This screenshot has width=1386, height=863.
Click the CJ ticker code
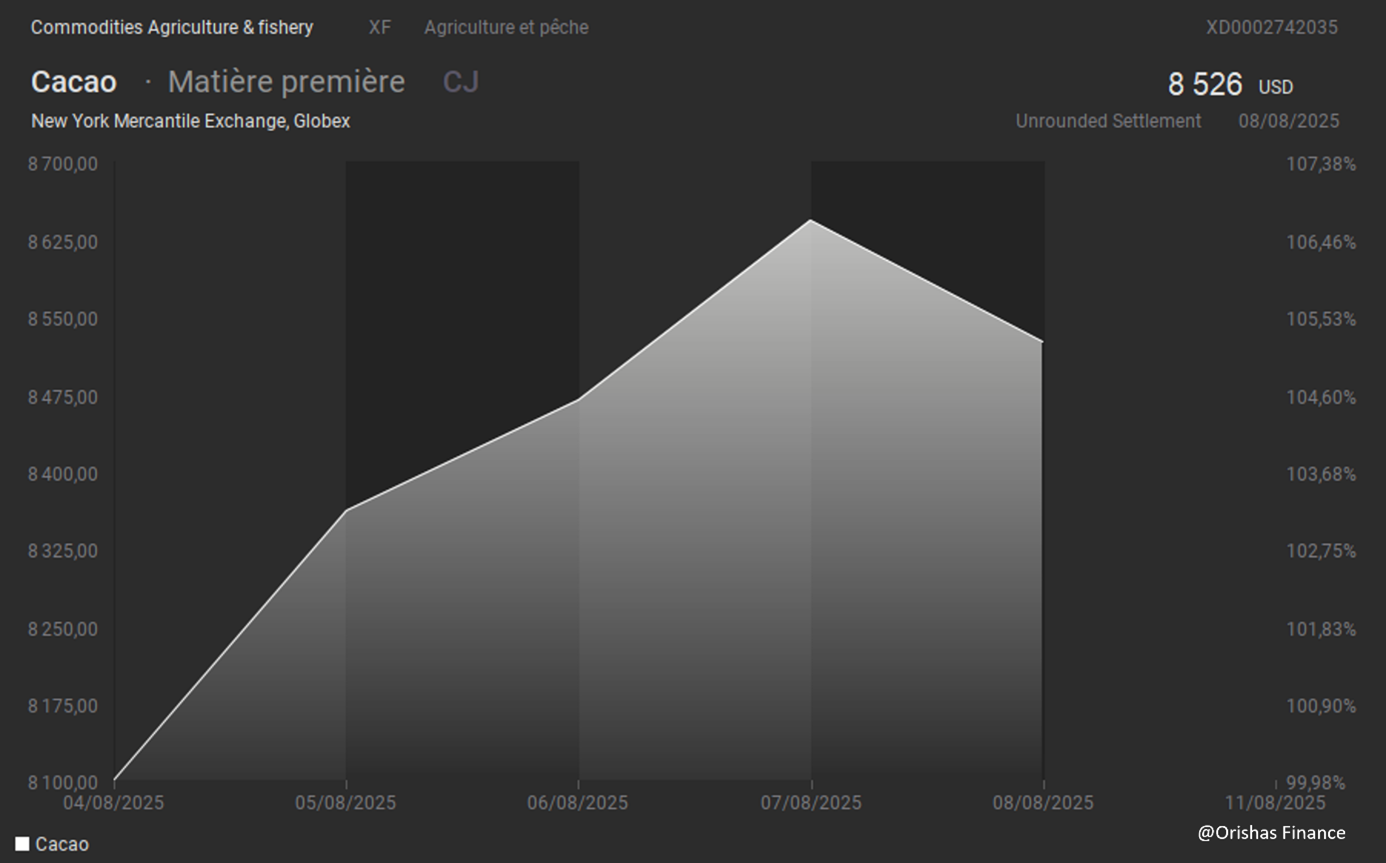click(x=461, y=82)
